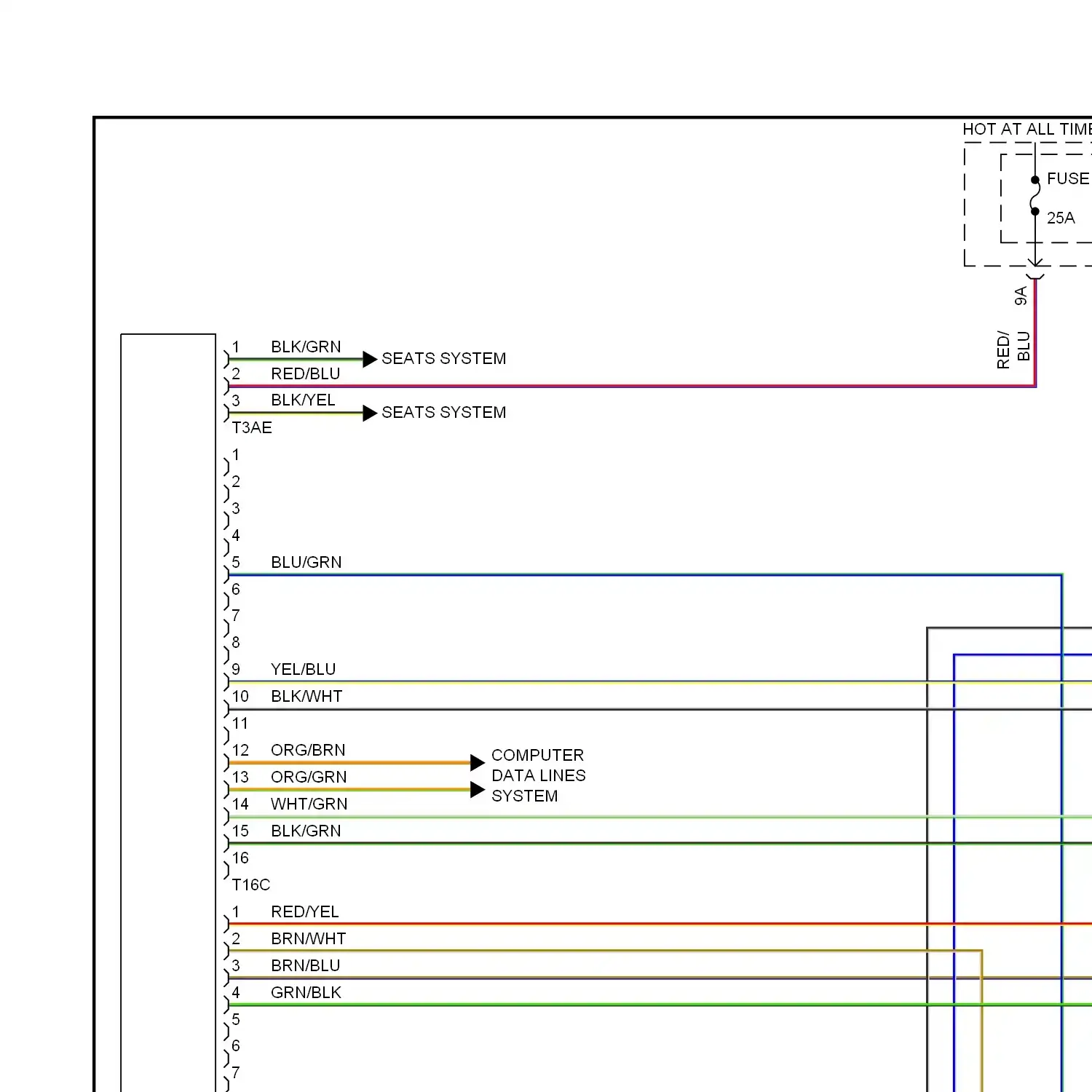Click the BLU/GRN wire color label
This screenshot has width=1092, height=1092.
306,562
